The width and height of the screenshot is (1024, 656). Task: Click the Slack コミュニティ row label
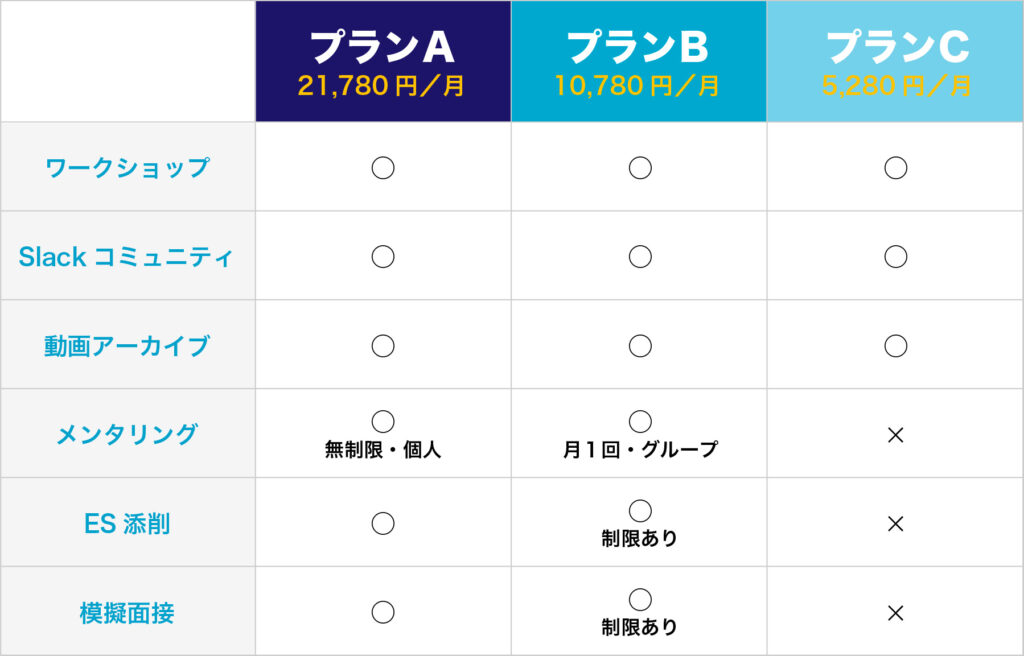pyautogui.click(x=126, y=257)
